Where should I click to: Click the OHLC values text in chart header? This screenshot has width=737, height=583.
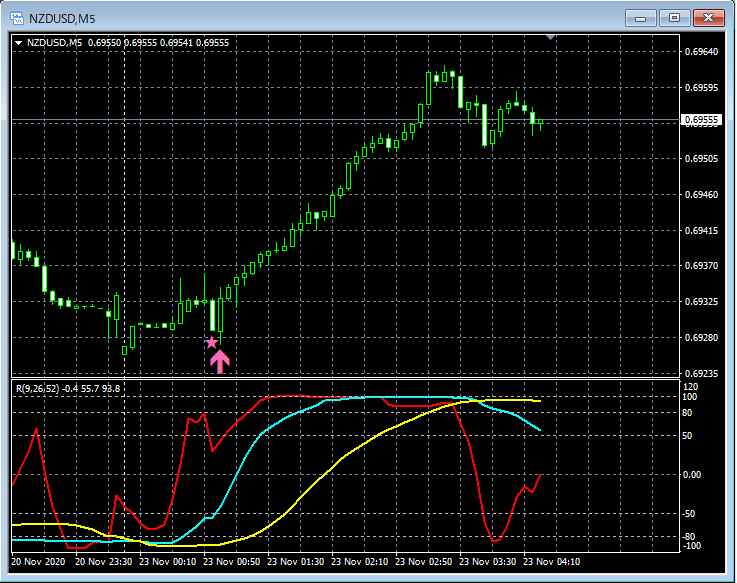pyautogui.click(x=158, y=43)
